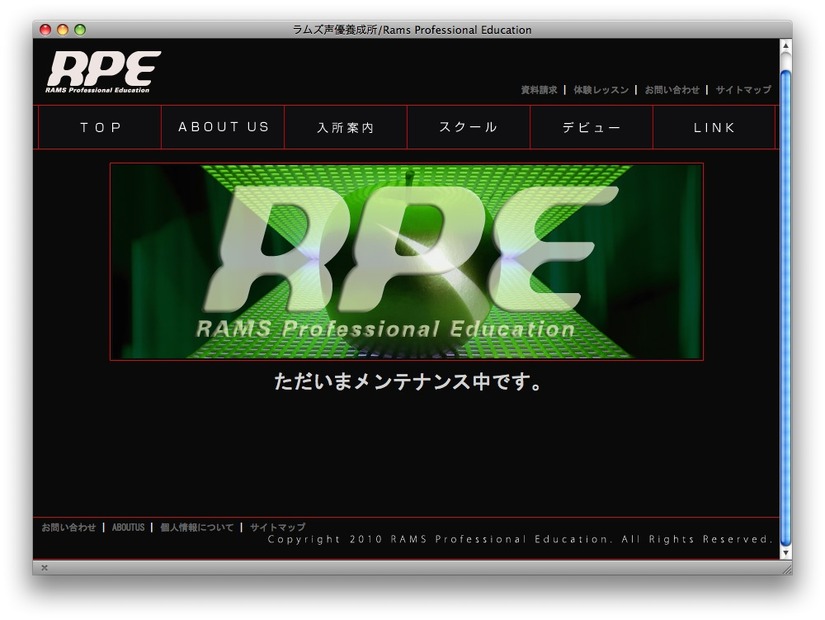Open the footer お問い合わせ link
This screenshot has width=825, height=620.
[68, 527]
